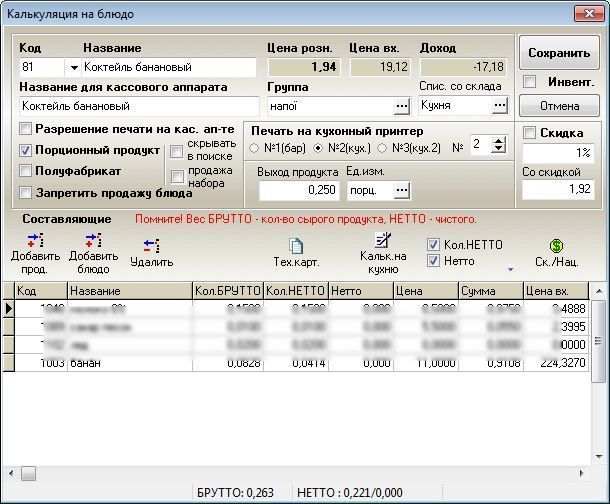Click the Ск./Нац. dollar icon
Viewport: 610px width, 504px height.
point(556,246)
